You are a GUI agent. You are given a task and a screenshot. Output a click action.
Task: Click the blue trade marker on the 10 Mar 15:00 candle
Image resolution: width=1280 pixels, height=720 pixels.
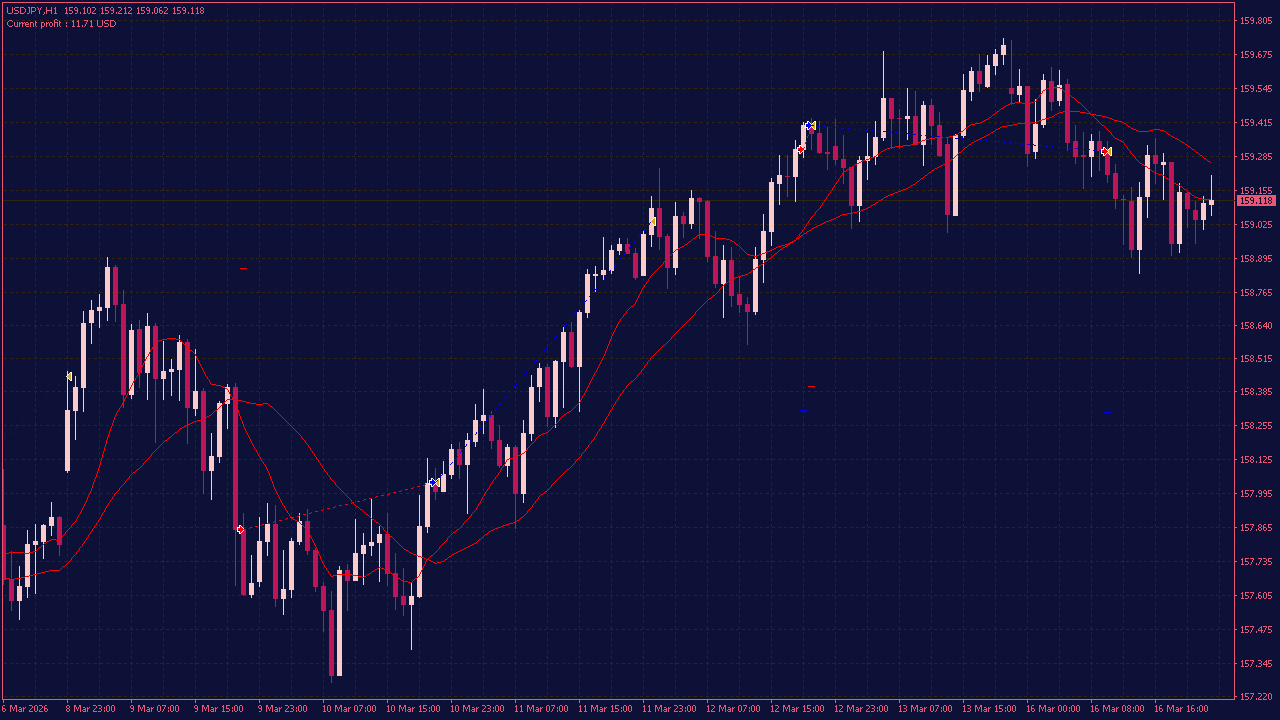click(x=433, y=483)
